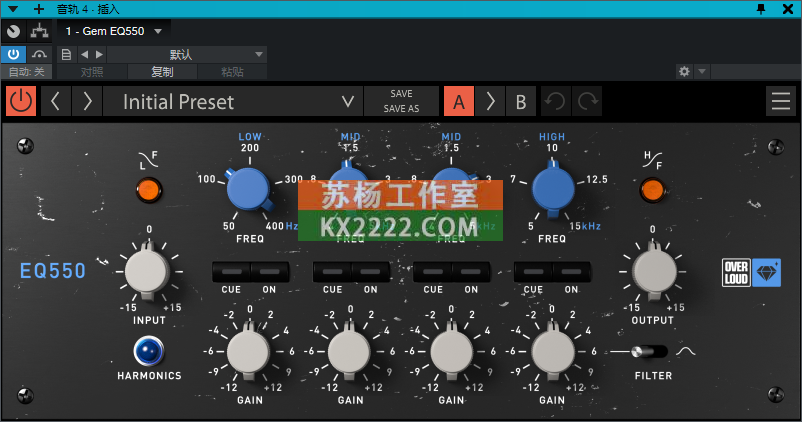This screenshot has width=802, height=422.
Task: Click the INPUT gain knob
Action: [147, 271]
